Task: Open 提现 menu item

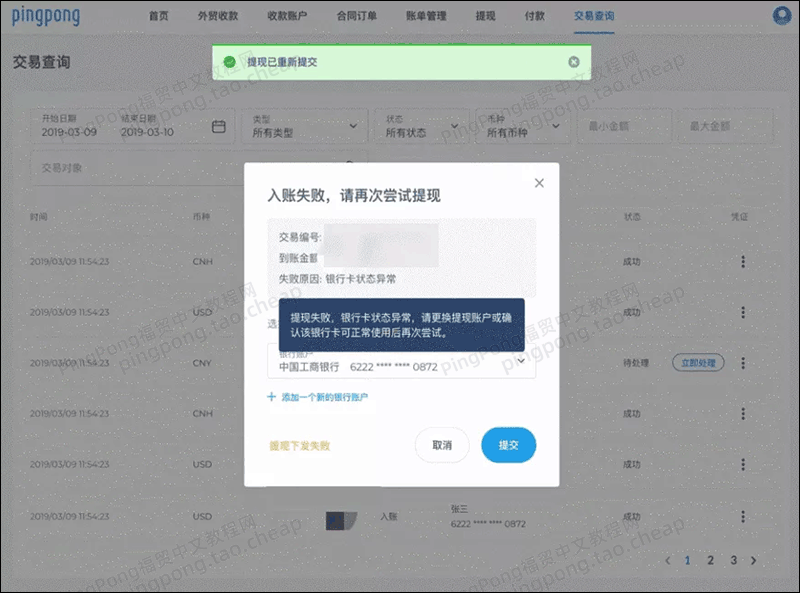Action: (x=485, y=16)
